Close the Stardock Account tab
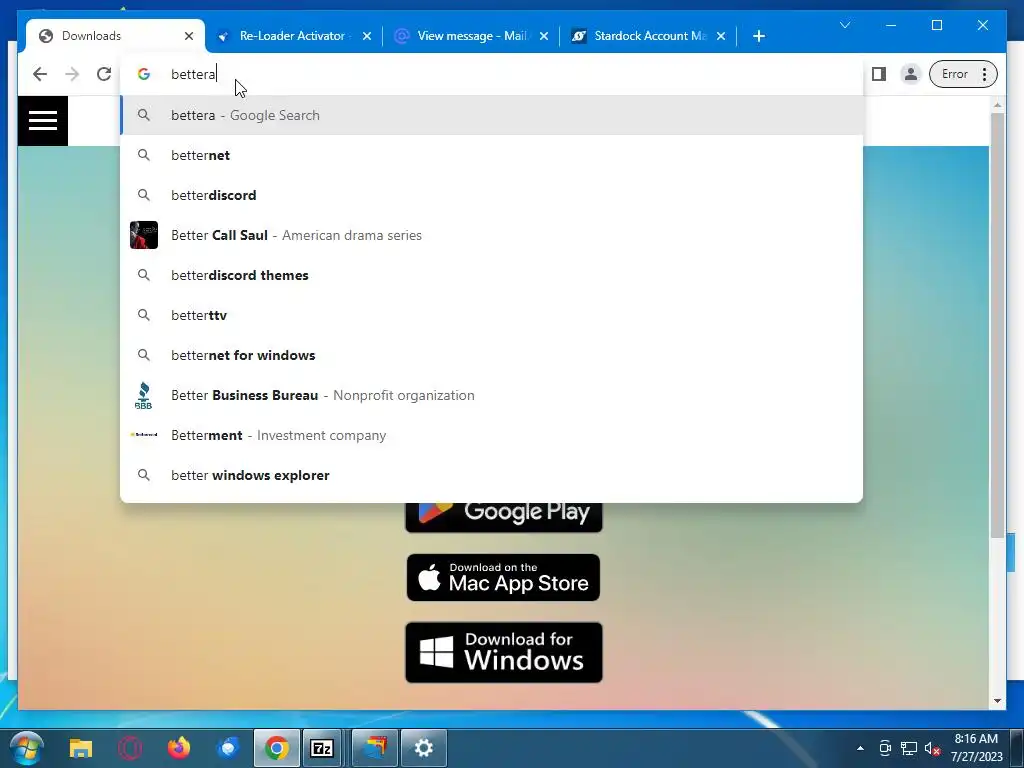 click(x=720, y=36)
